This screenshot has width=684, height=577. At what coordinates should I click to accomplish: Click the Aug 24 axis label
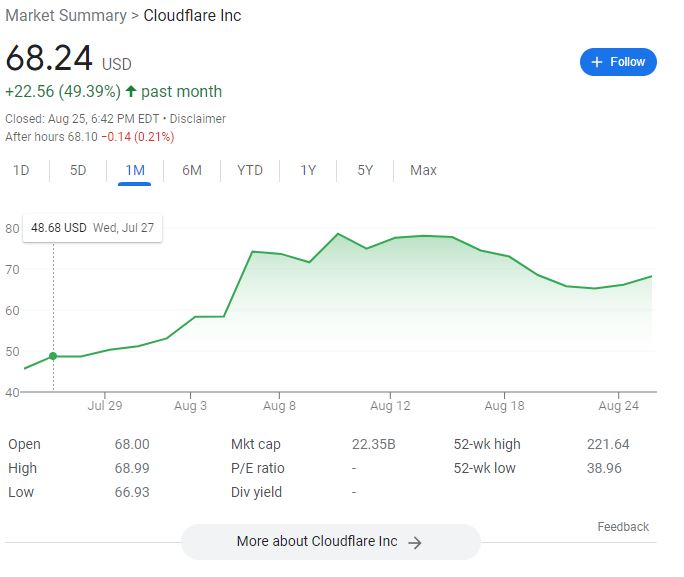(619, 406)
